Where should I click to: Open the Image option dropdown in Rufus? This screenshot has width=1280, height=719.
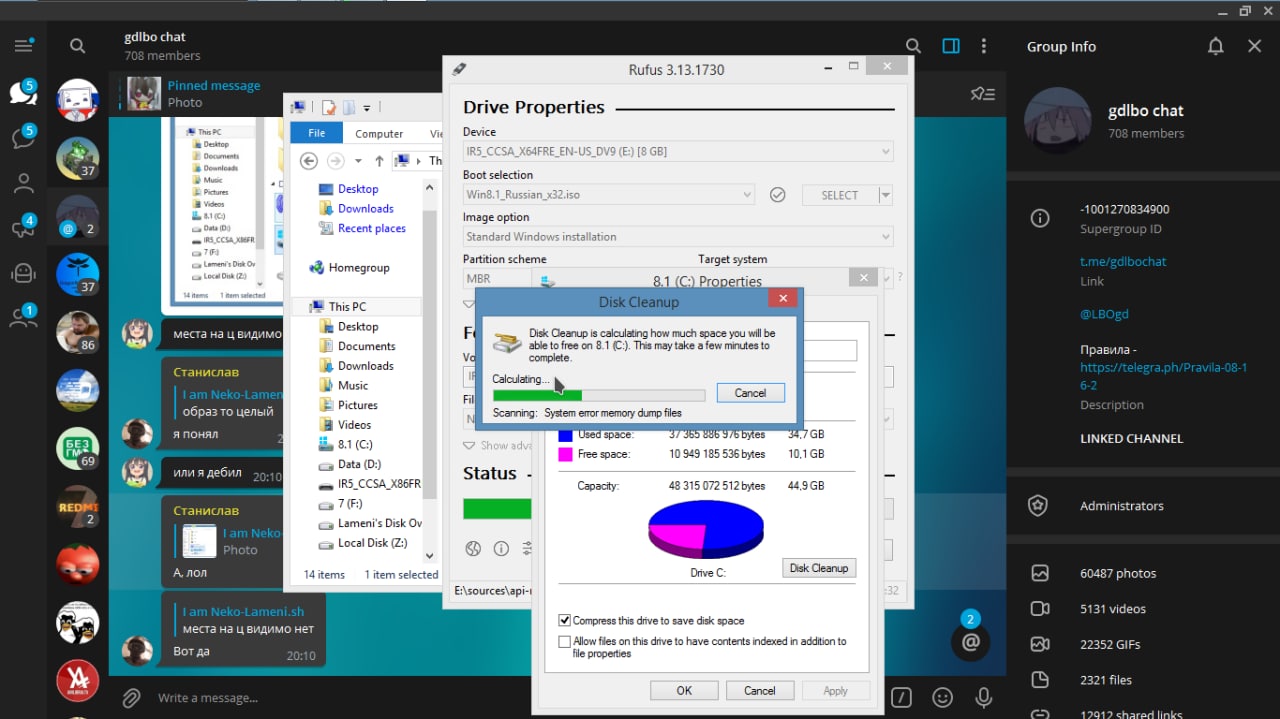click(677, 237)
